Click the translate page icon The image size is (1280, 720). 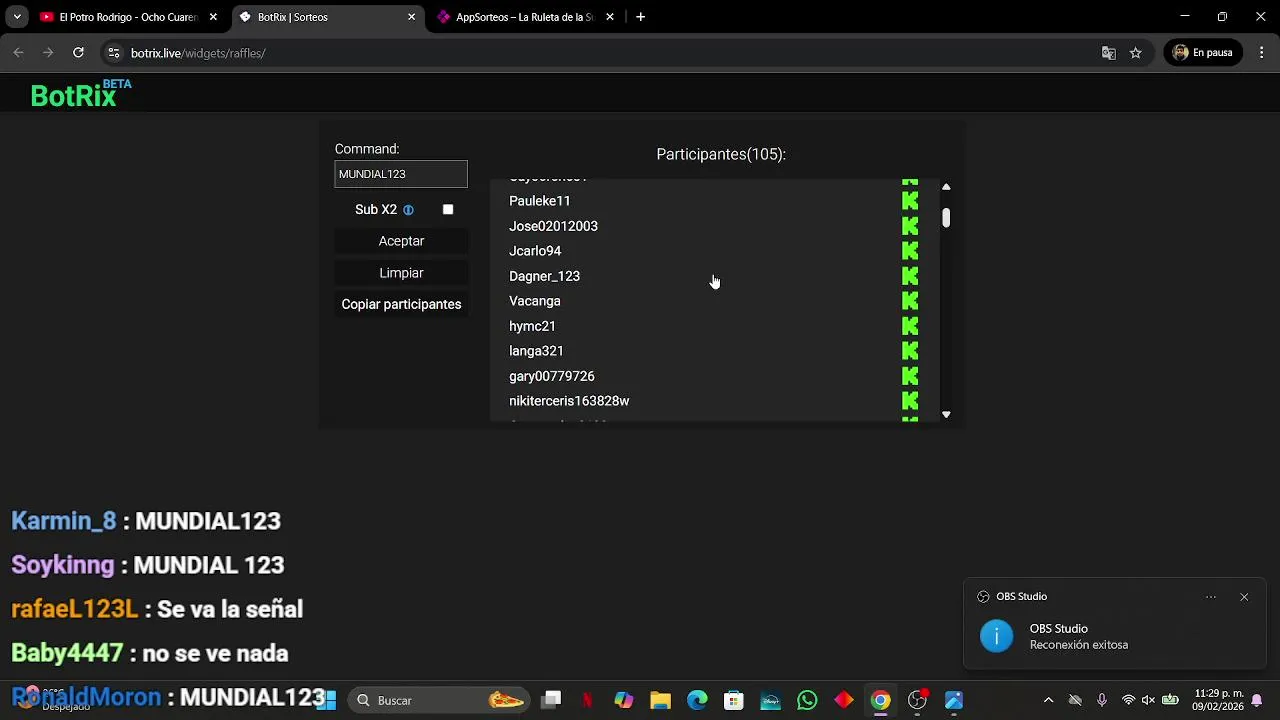(x=1108, y=53)
